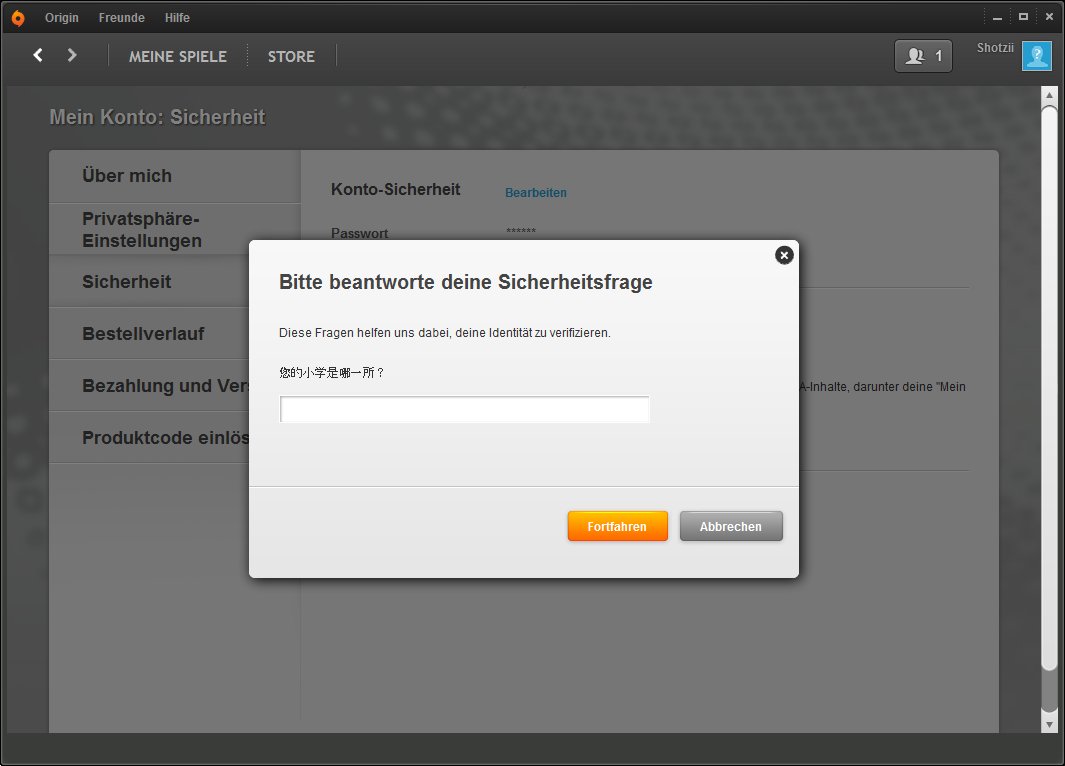Focus the security answer text field

tap(465, 410)
